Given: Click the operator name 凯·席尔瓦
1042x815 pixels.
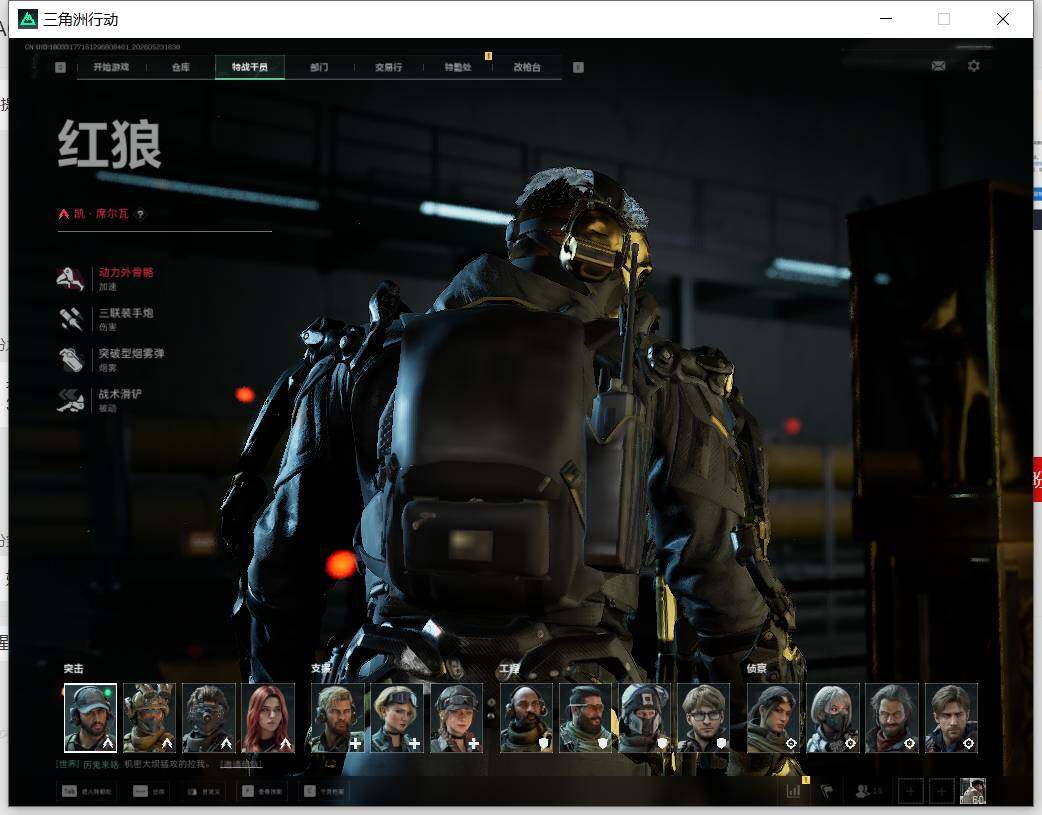Looking at the screenshot, I should [x=100, y=214].
